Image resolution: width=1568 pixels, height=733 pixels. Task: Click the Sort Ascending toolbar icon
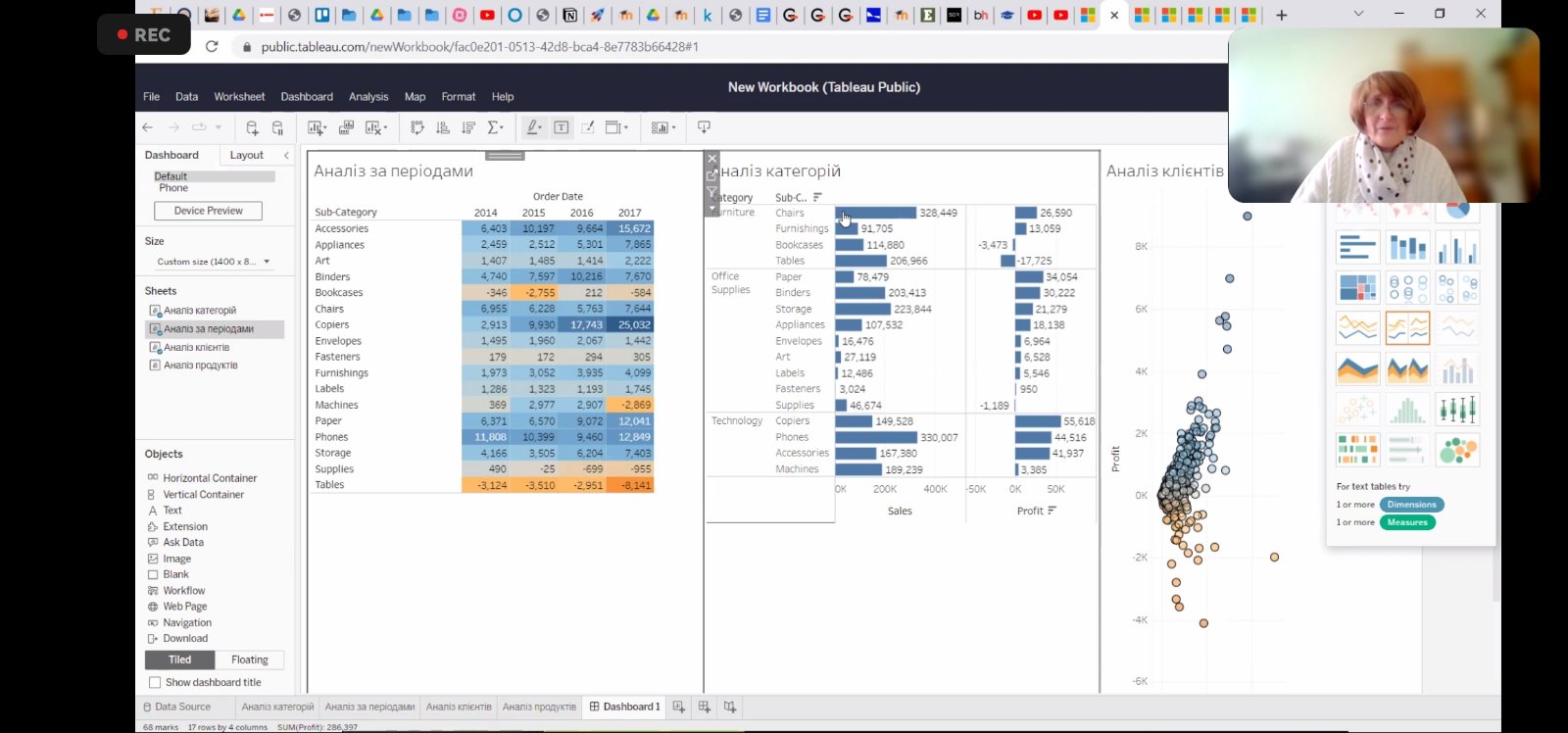pos(443,127)
